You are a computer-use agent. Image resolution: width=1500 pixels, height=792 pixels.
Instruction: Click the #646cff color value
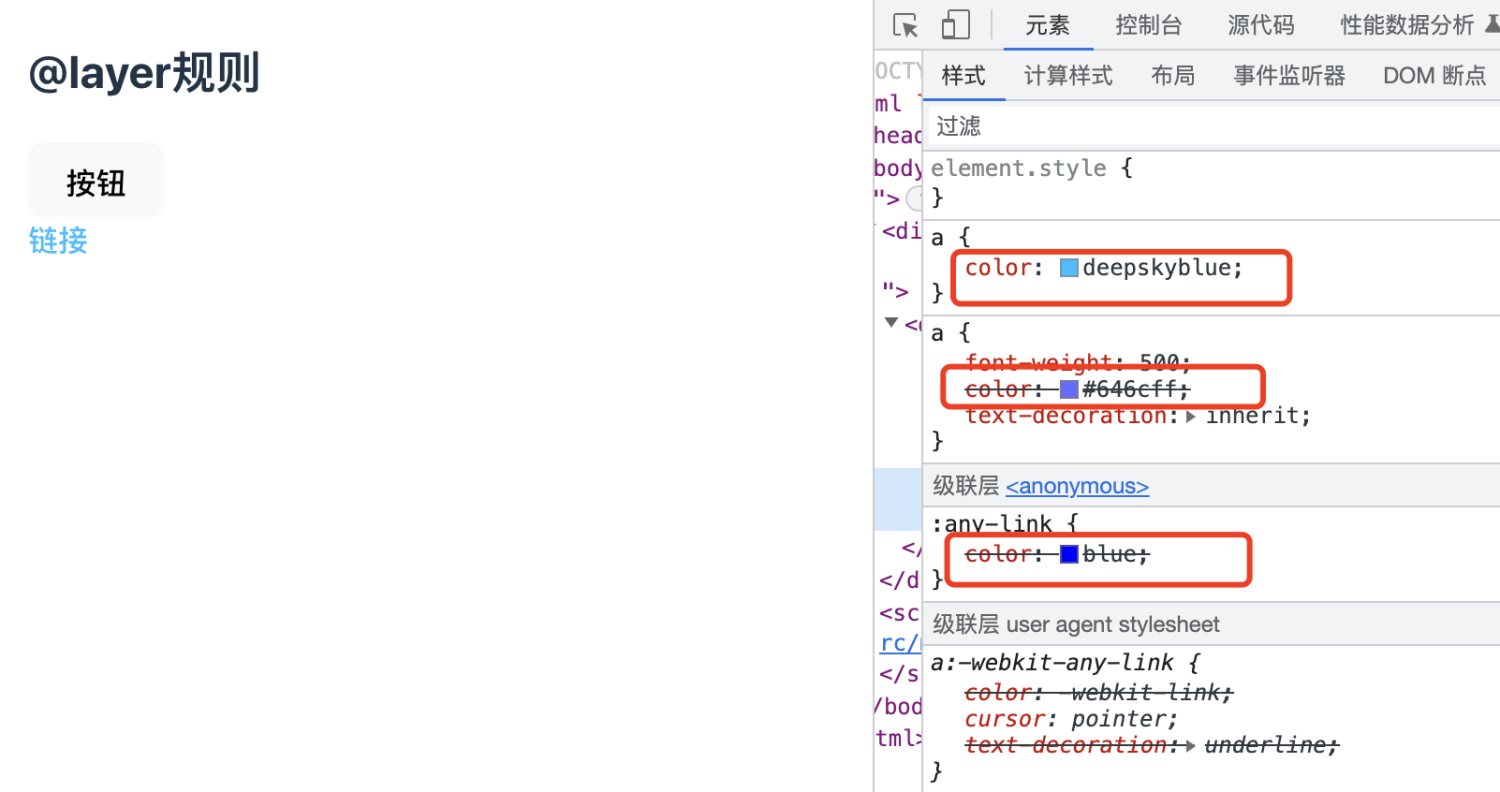pos(1133,389)
